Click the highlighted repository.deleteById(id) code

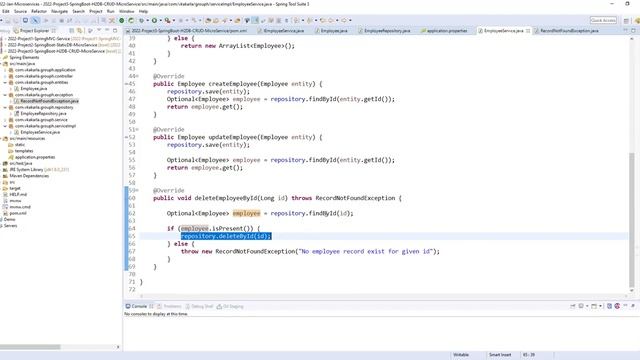click(226, 236)
